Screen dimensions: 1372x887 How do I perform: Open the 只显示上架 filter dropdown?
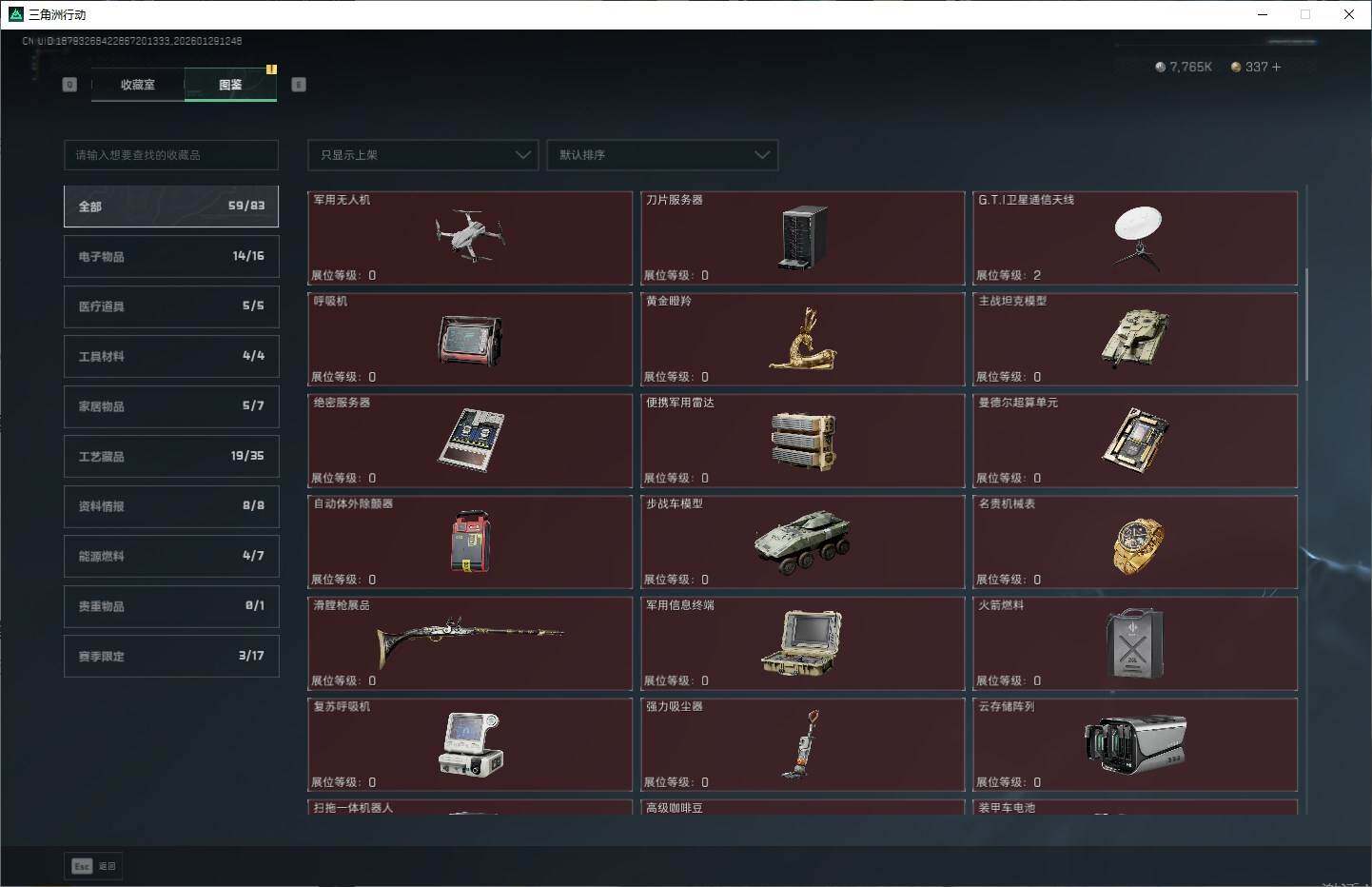point(423,155)
